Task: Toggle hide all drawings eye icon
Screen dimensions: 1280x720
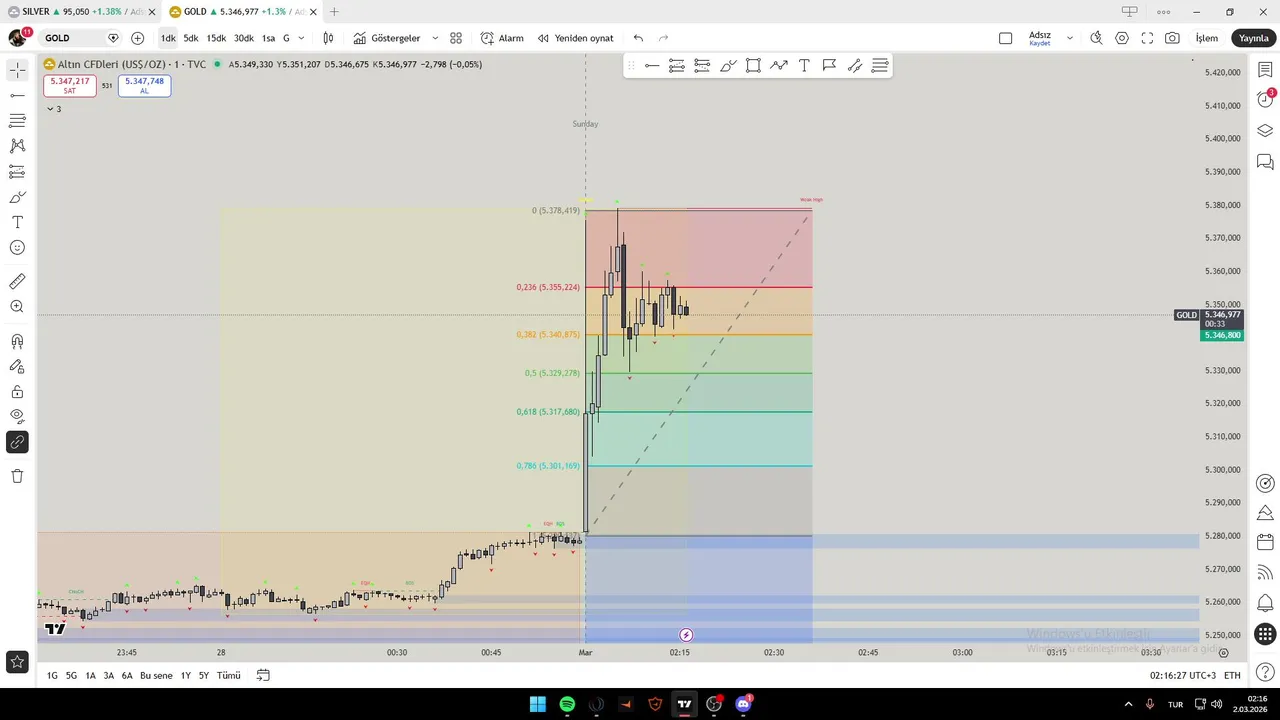Action: tap(17, 416)
